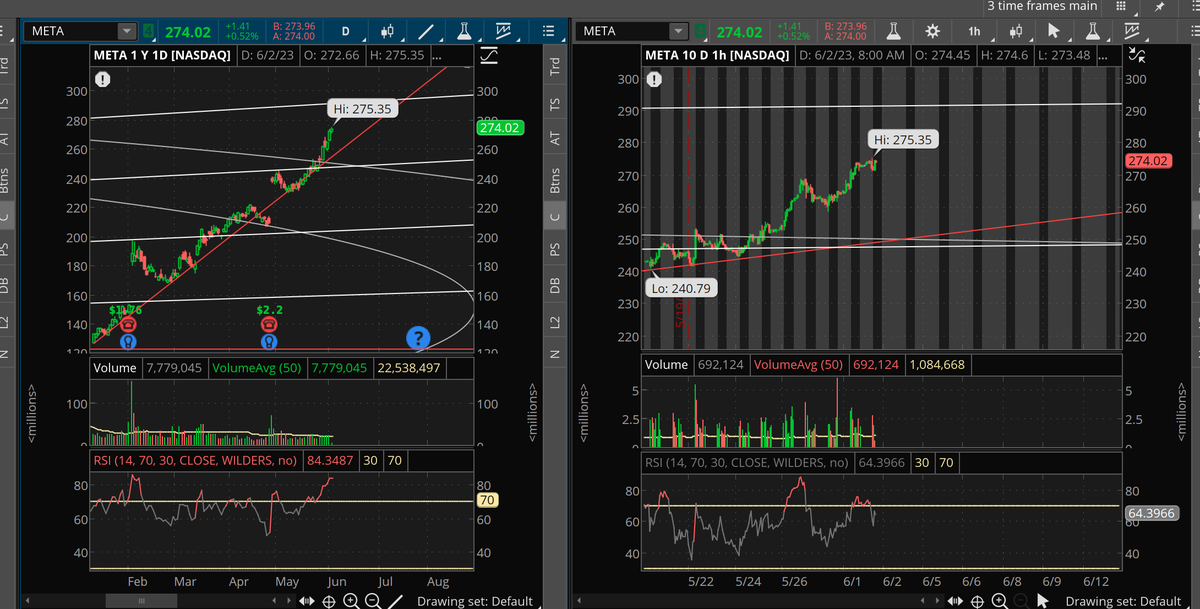This screenshot has height=609, width=1200.
Task: Open the first flask icon in right chart toolbar
Action: click(x=893, y=31)
